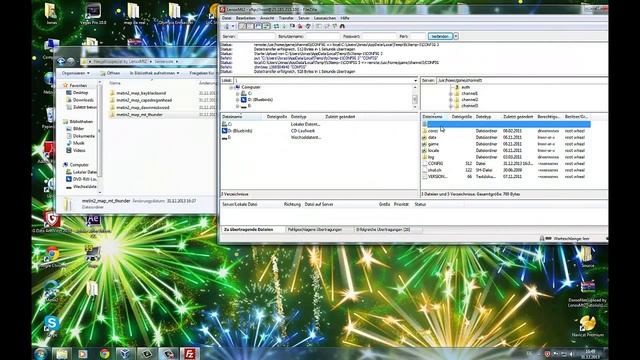Toggle transfer queue display in toolbar

click(267, 26)
